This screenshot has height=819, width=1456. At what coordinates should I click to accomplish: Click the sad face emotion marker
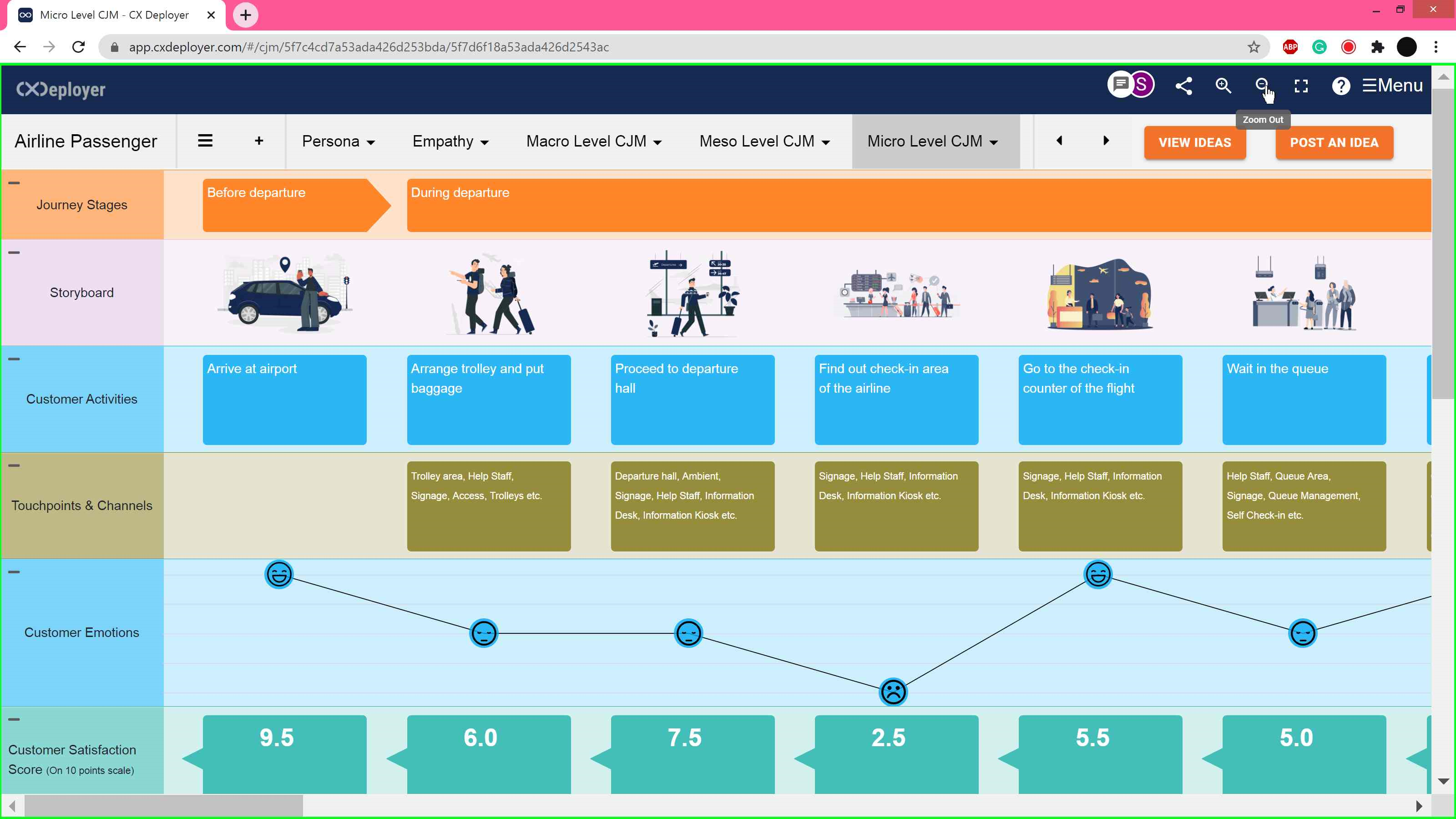[893, 692]
